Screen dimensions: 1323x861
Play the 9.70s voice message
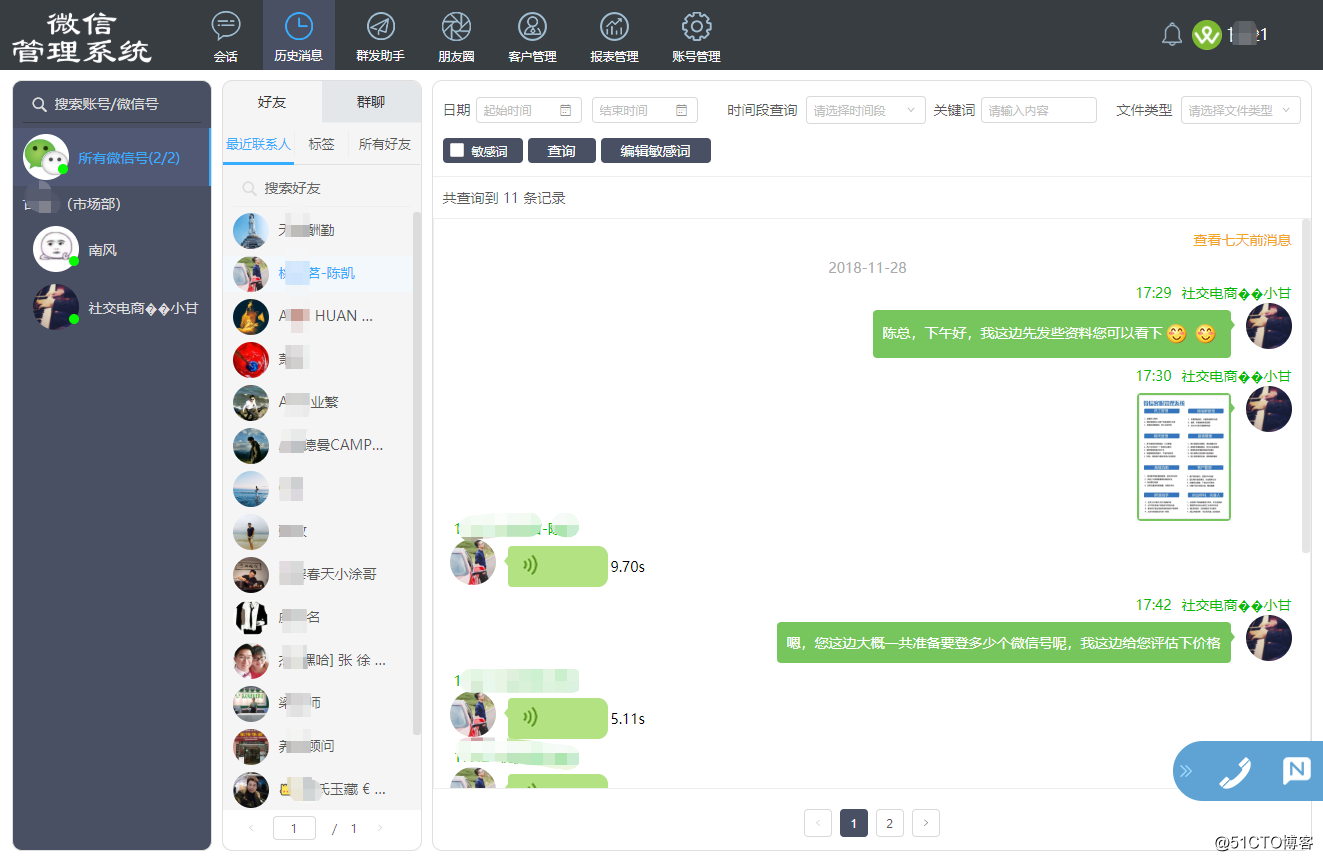click(x=557, y=566)
